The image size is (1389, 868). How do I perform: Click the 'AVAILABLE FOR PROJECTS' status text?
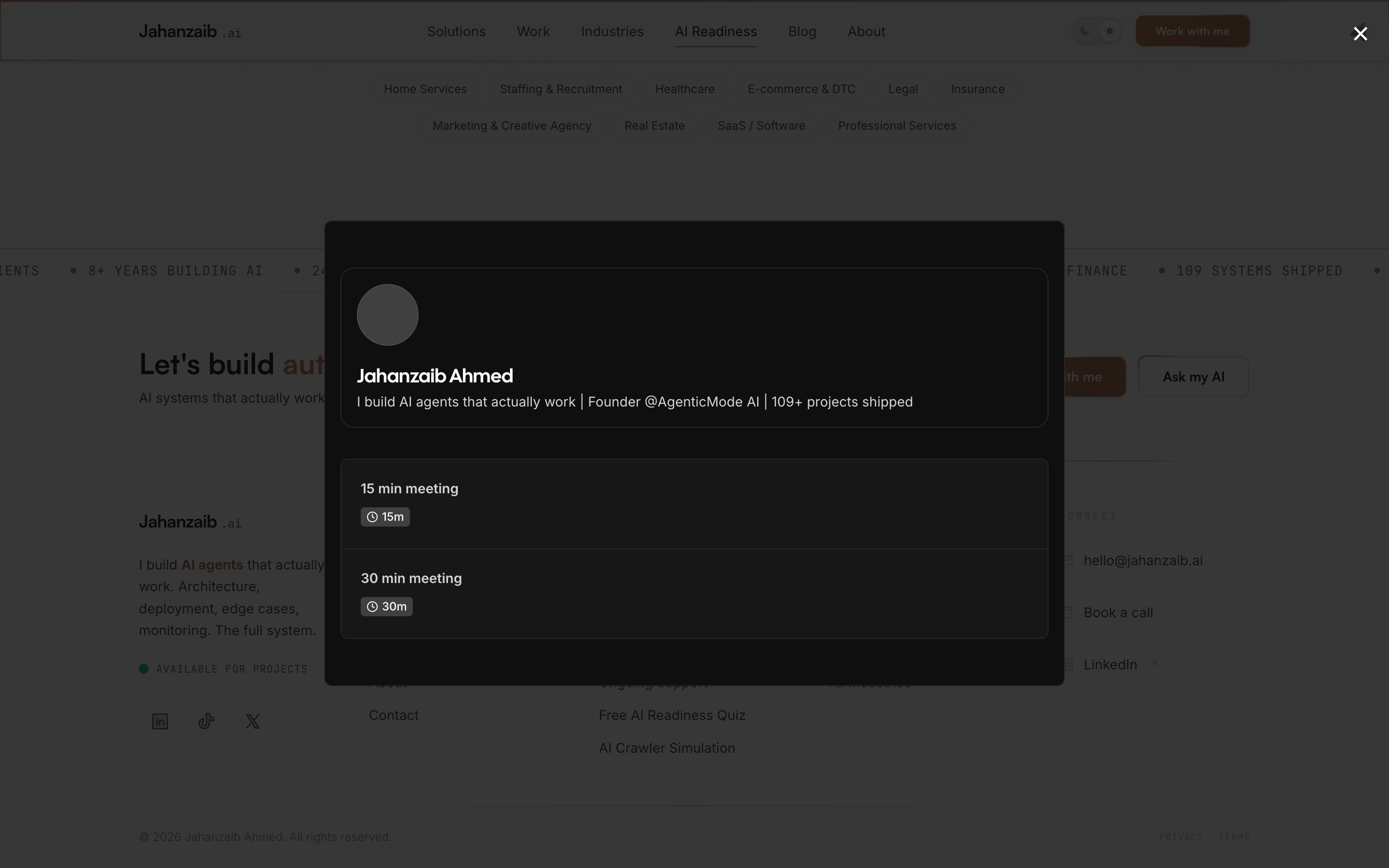click(x=232, y=669)
